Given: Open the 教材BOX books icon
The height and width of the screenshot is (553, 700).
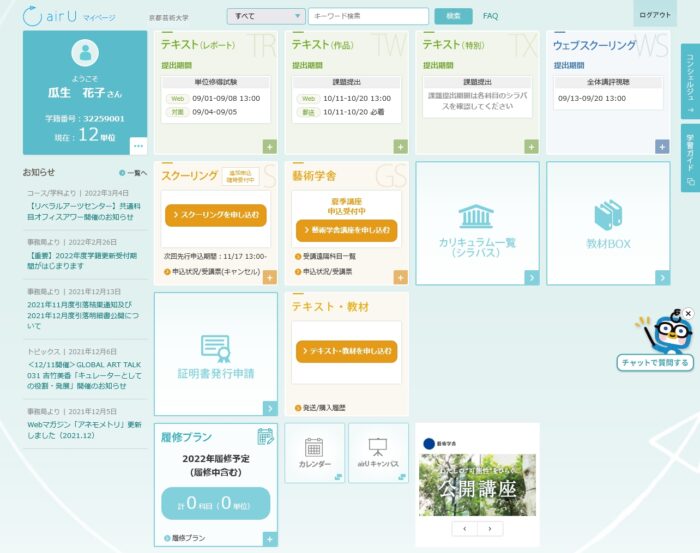Looking at the screenshot, I should click(x=607, y=216).
